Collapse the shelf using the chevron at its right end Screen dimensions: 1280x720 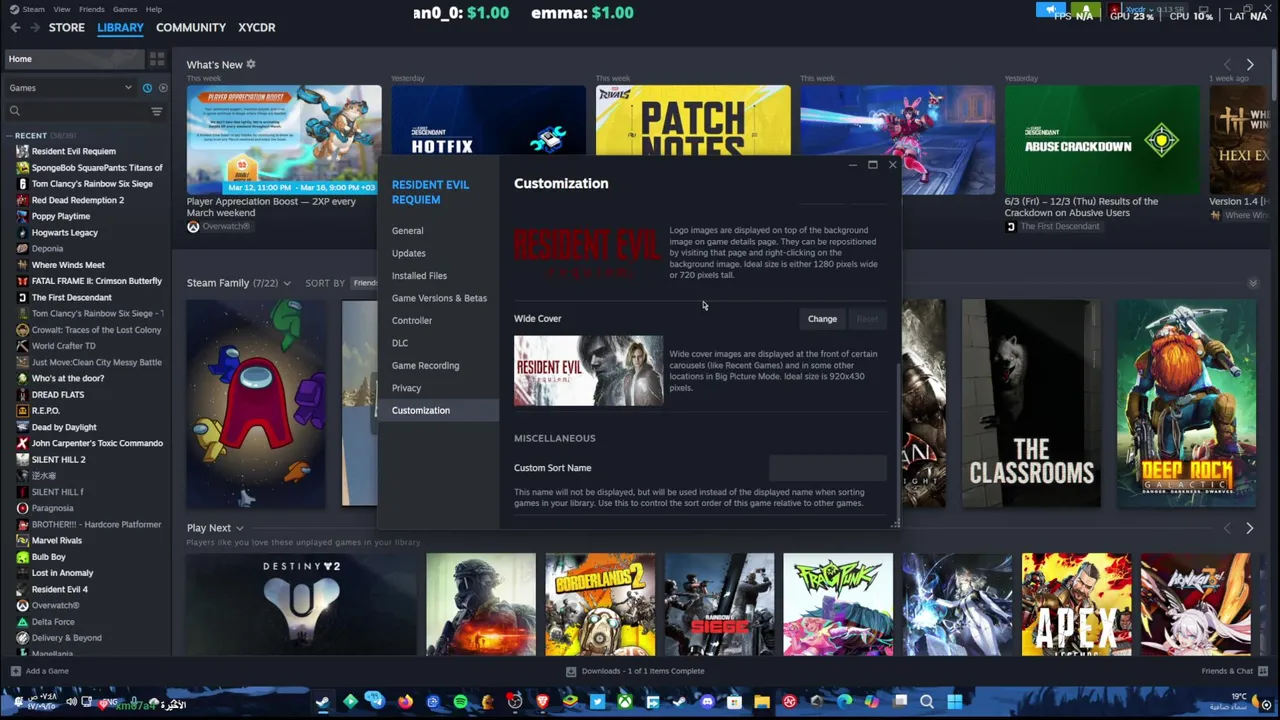point(1253,284)
